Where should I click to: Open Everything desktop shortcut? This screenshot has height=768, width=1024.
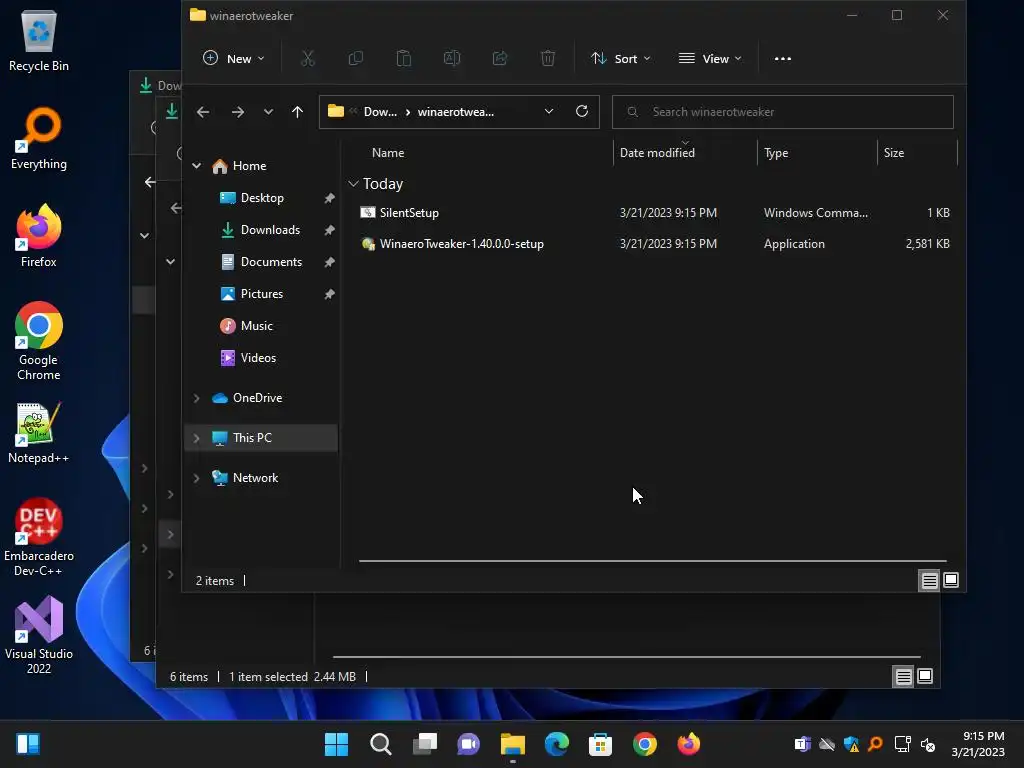(39, 138)
